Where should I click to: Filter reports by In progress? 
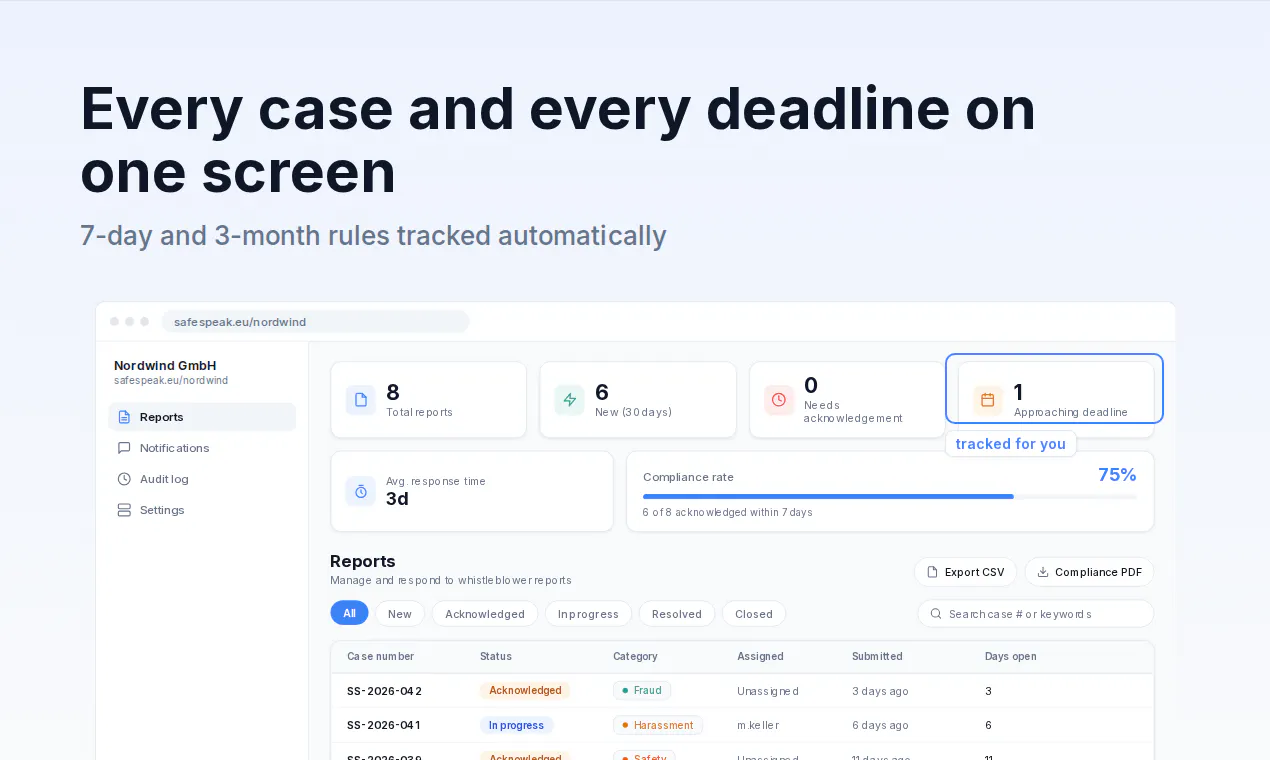pyautogui.click(x=588, y=614)
